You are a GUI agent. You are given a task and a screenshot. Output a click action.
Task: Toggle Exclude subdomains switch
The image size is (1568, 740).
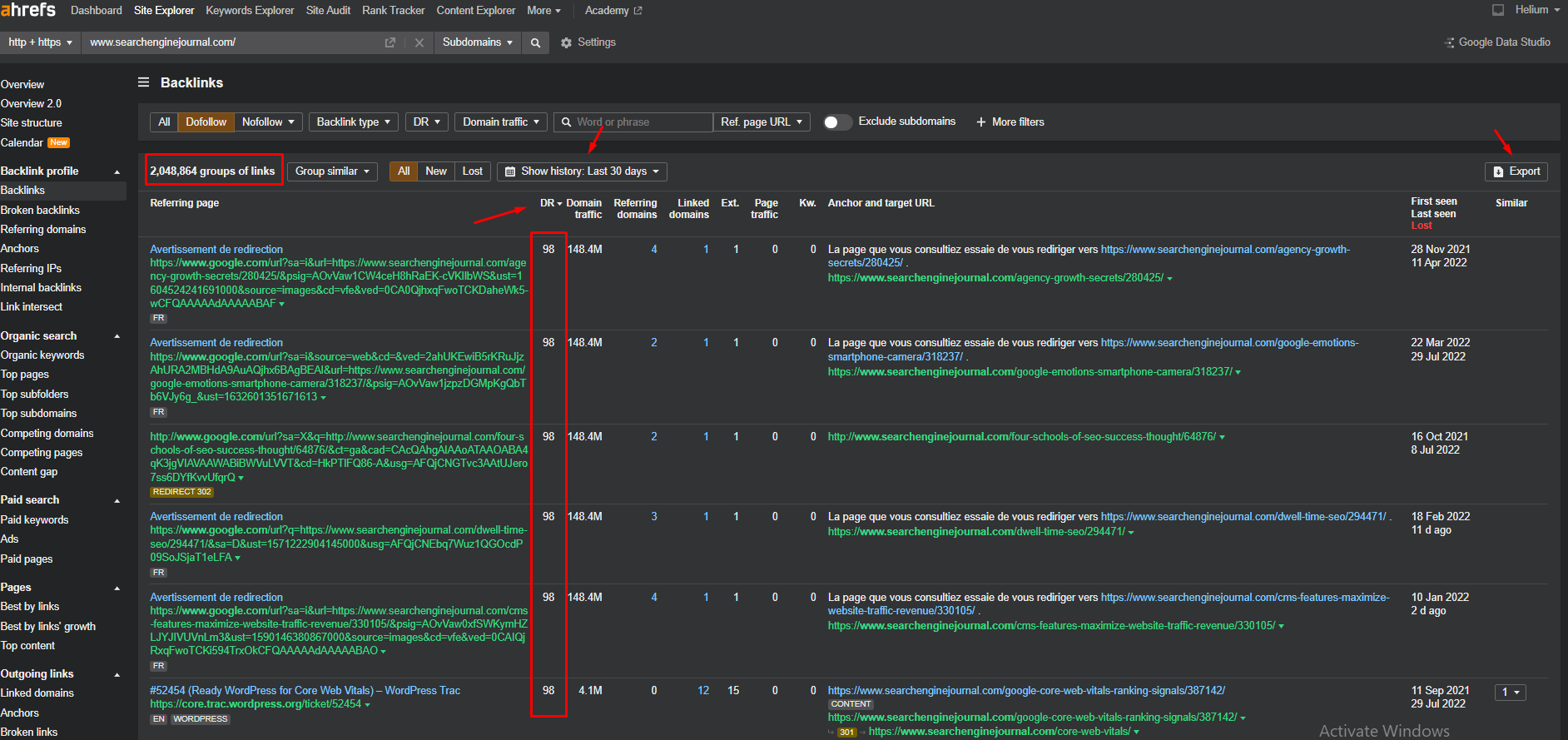coord(837,122)
